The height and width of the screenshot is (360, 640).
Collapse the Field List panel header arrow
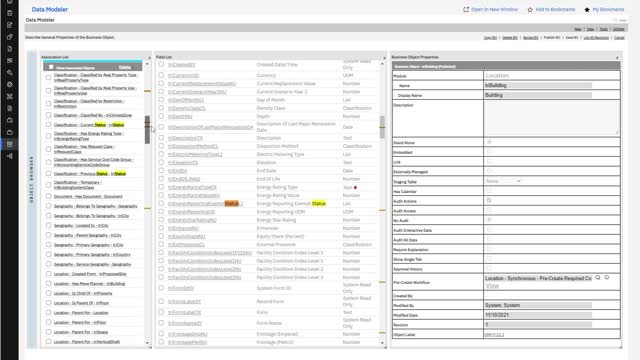click(384, 58)
